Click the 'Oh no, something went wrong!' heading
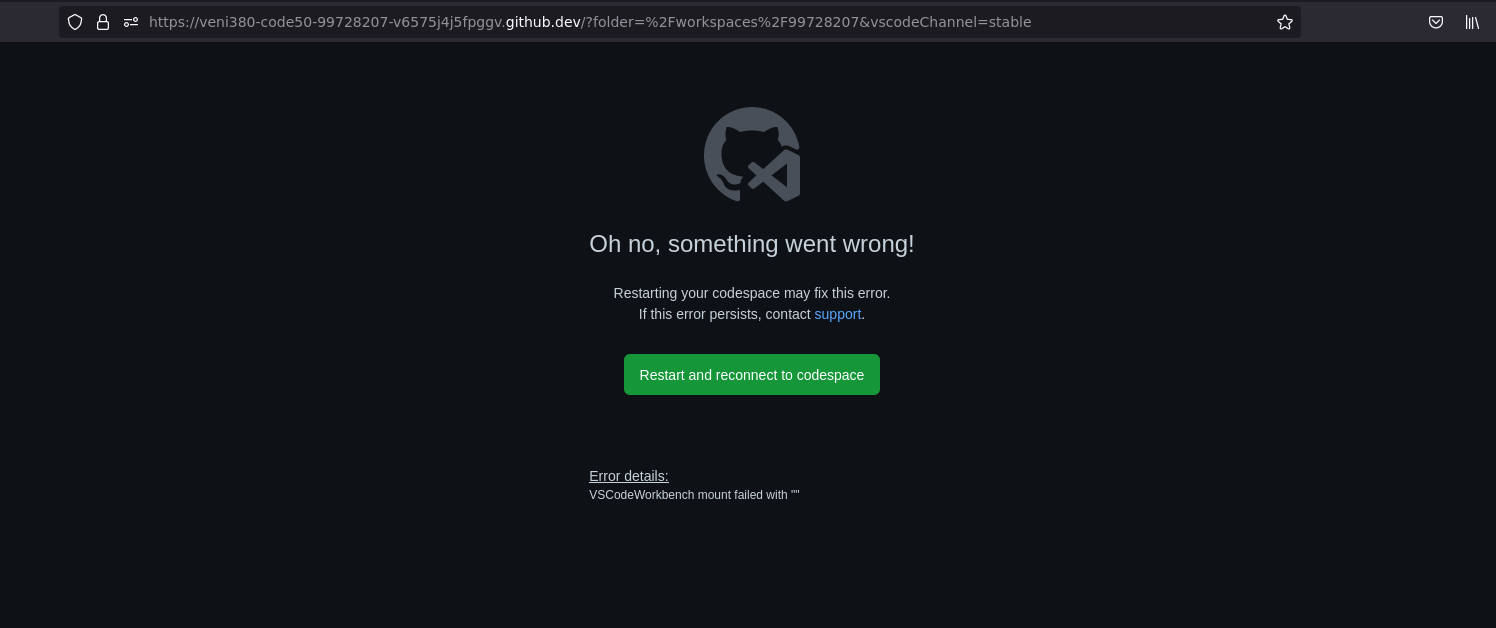Image resolution: width=1496 pixels, height=628 pixels. pos(752,244)
